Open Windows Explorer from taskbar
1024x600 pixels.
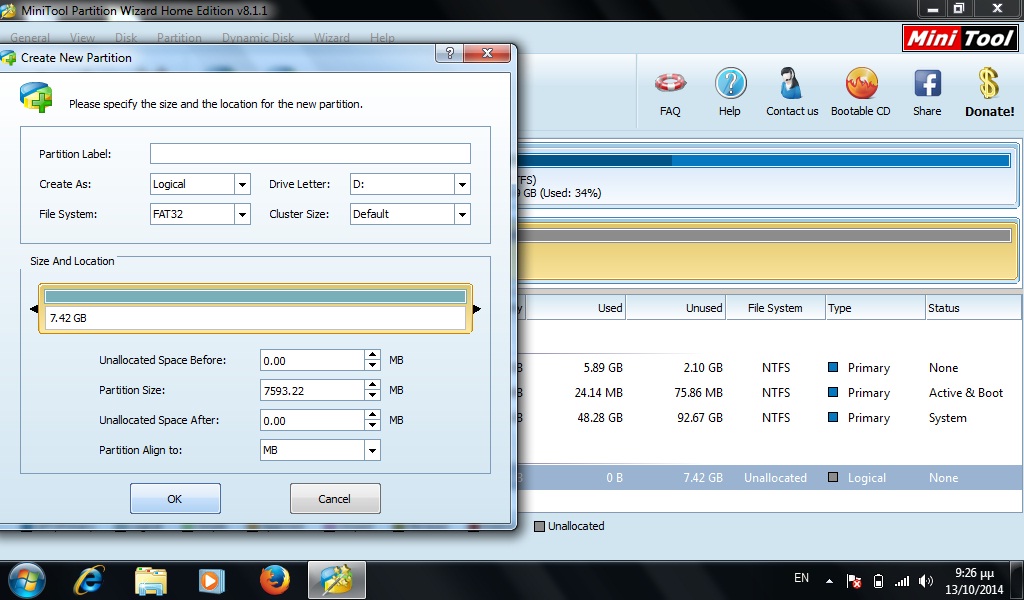click(150, 580)
